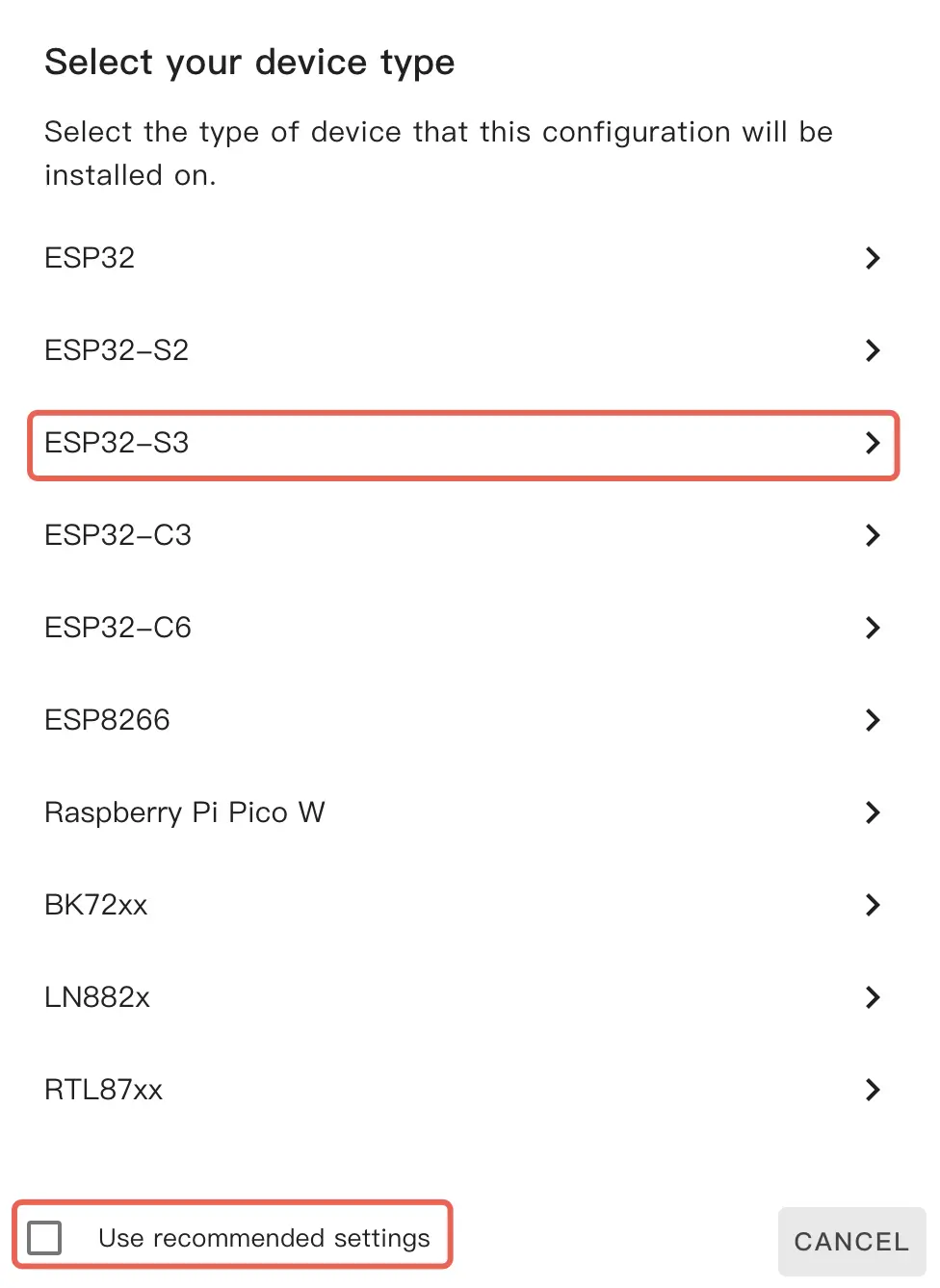
Task: Click the arrow beside ESP32-S2
Action: [873, 350]
